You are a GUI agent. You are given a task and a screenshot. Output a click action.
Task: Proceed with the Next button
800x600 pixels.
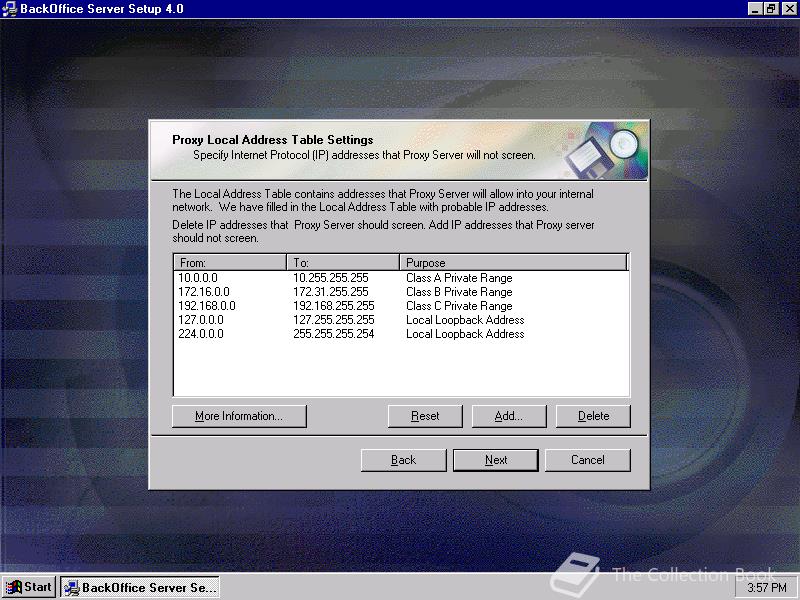click(495, 460)
